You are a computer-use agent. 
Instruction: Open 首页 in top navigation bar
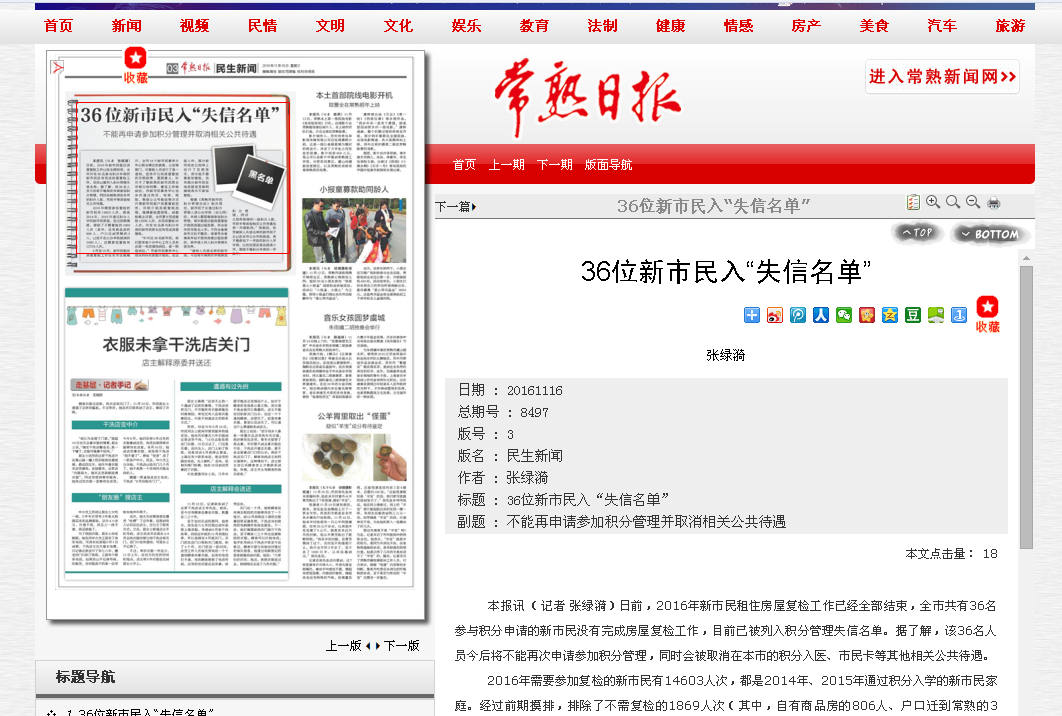coord(58,26)
